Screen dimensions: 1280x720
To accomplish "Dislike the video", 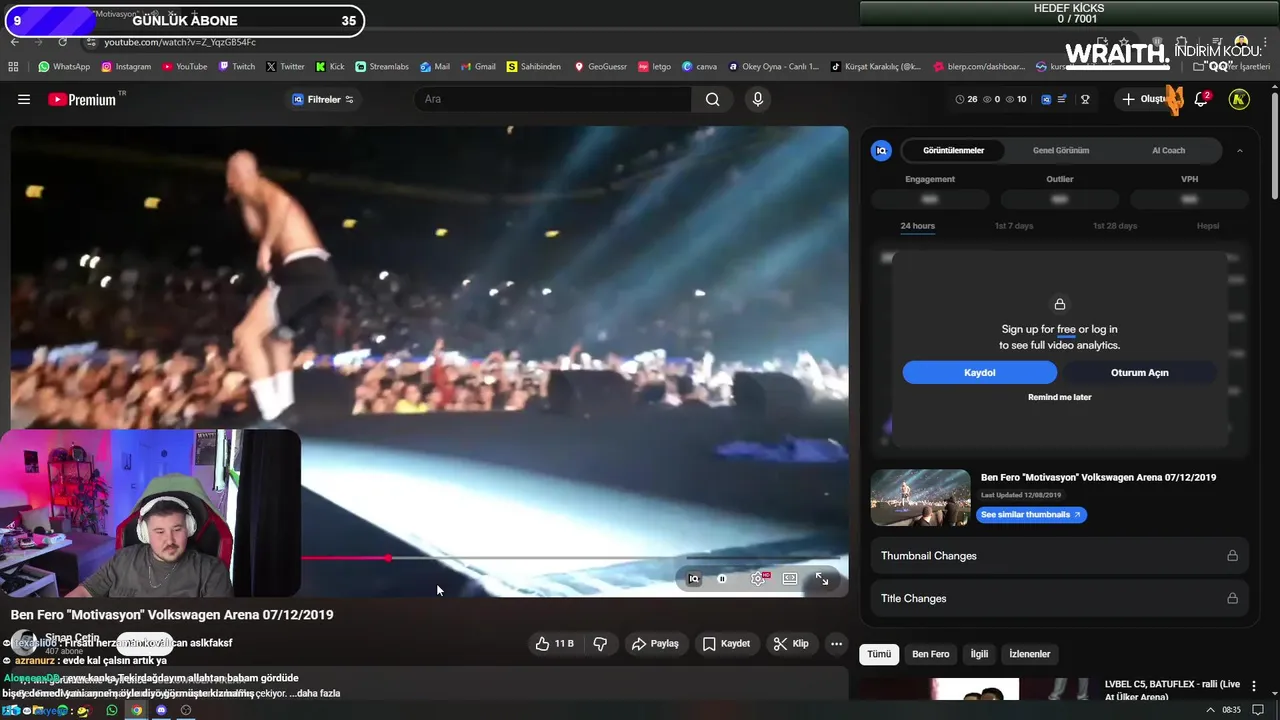I will click(600, 644).
